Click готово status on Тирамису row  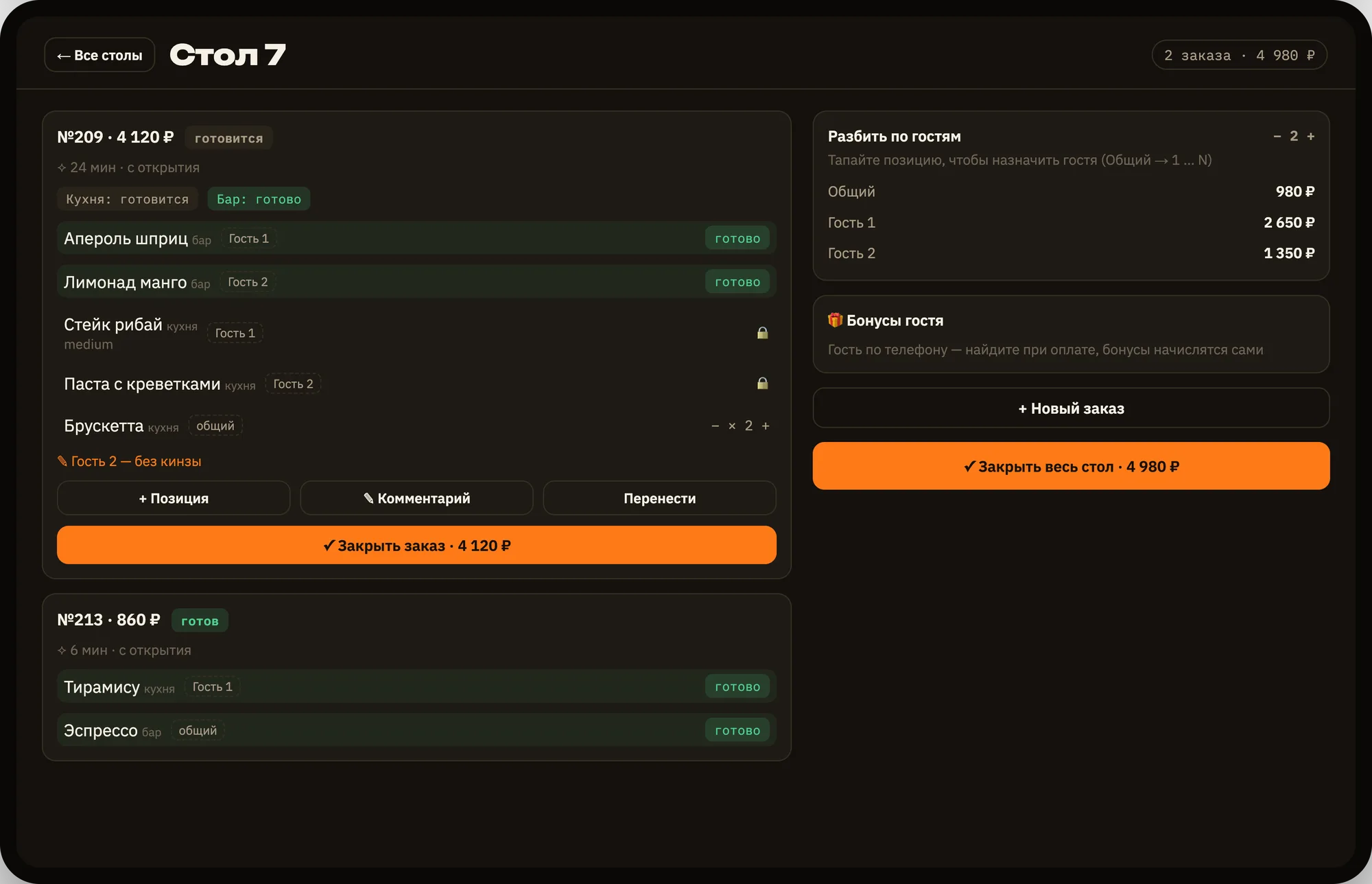point(737,687)
